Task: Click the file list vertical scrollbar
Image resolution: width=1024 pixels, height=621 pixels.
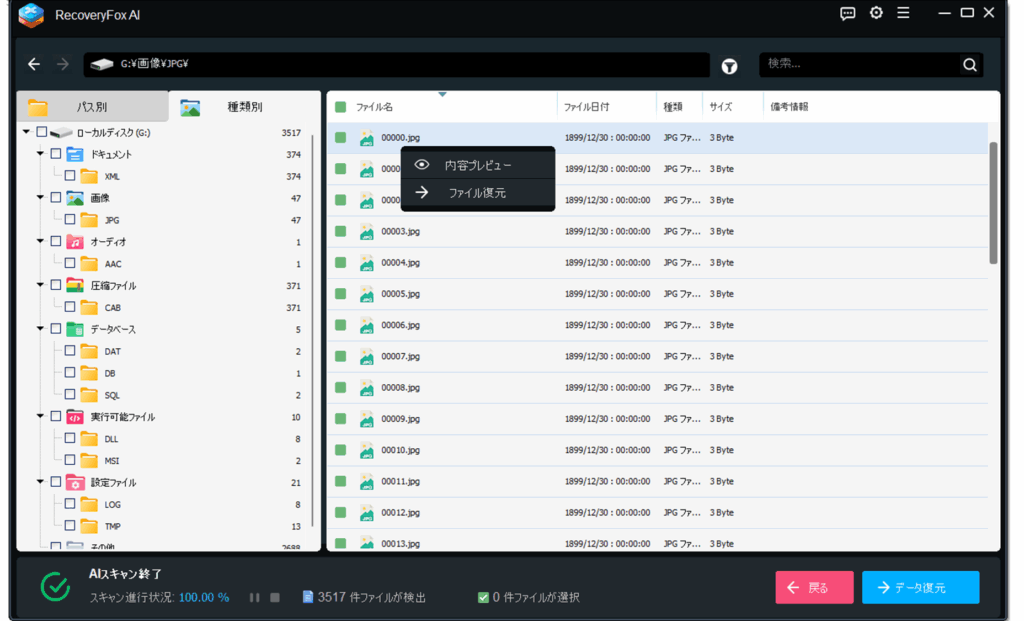Action: [993, 202]
